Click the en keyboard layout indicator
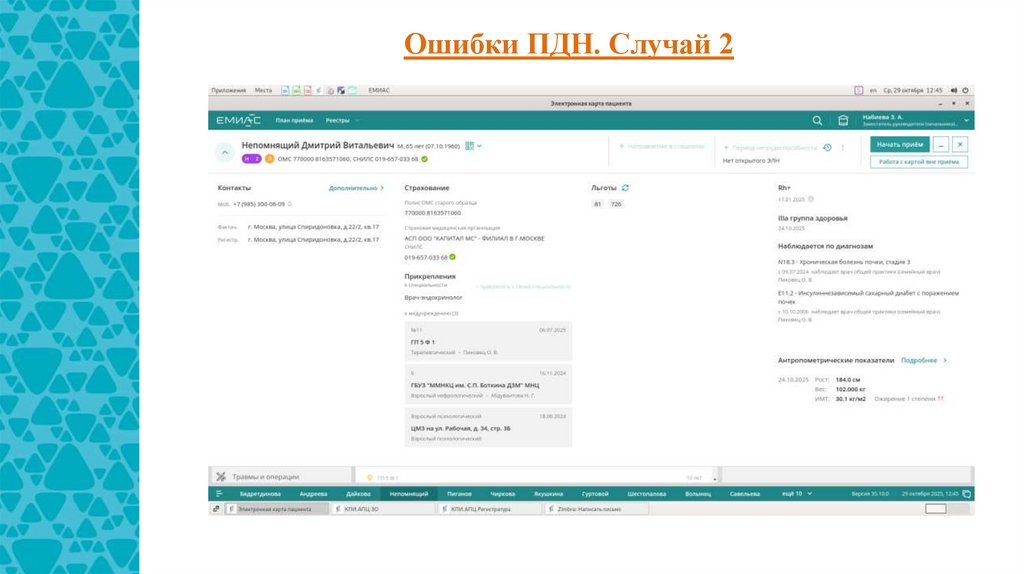Viewport: 1024px width, 574px height. point(873,90)
